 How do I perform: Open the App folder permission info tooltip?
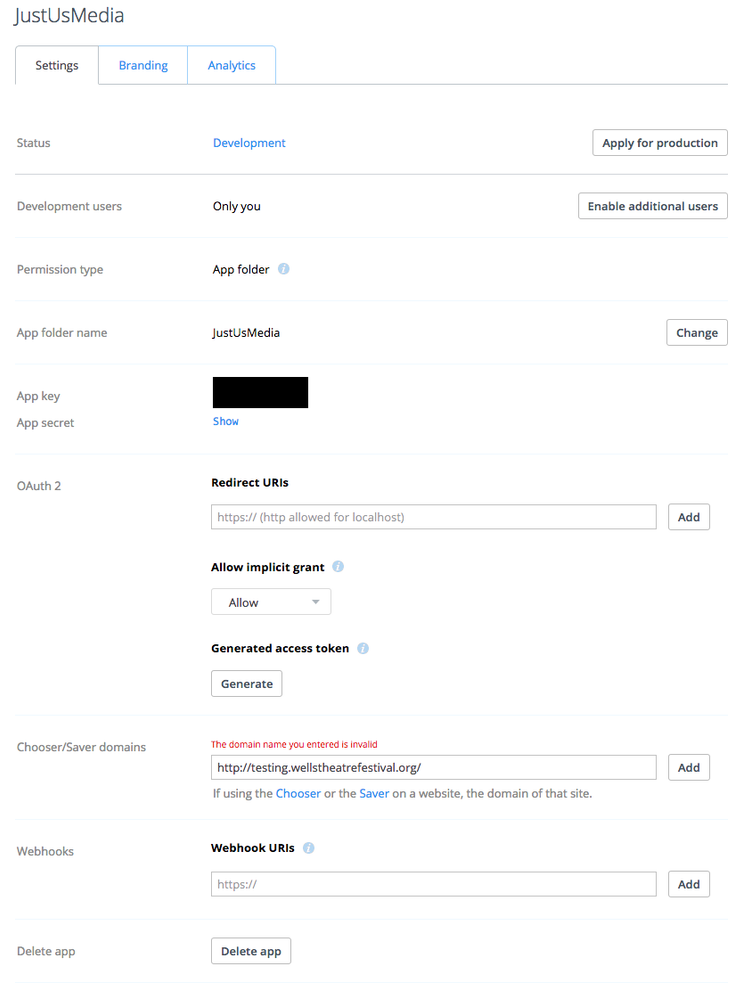[x=284, y=269]
